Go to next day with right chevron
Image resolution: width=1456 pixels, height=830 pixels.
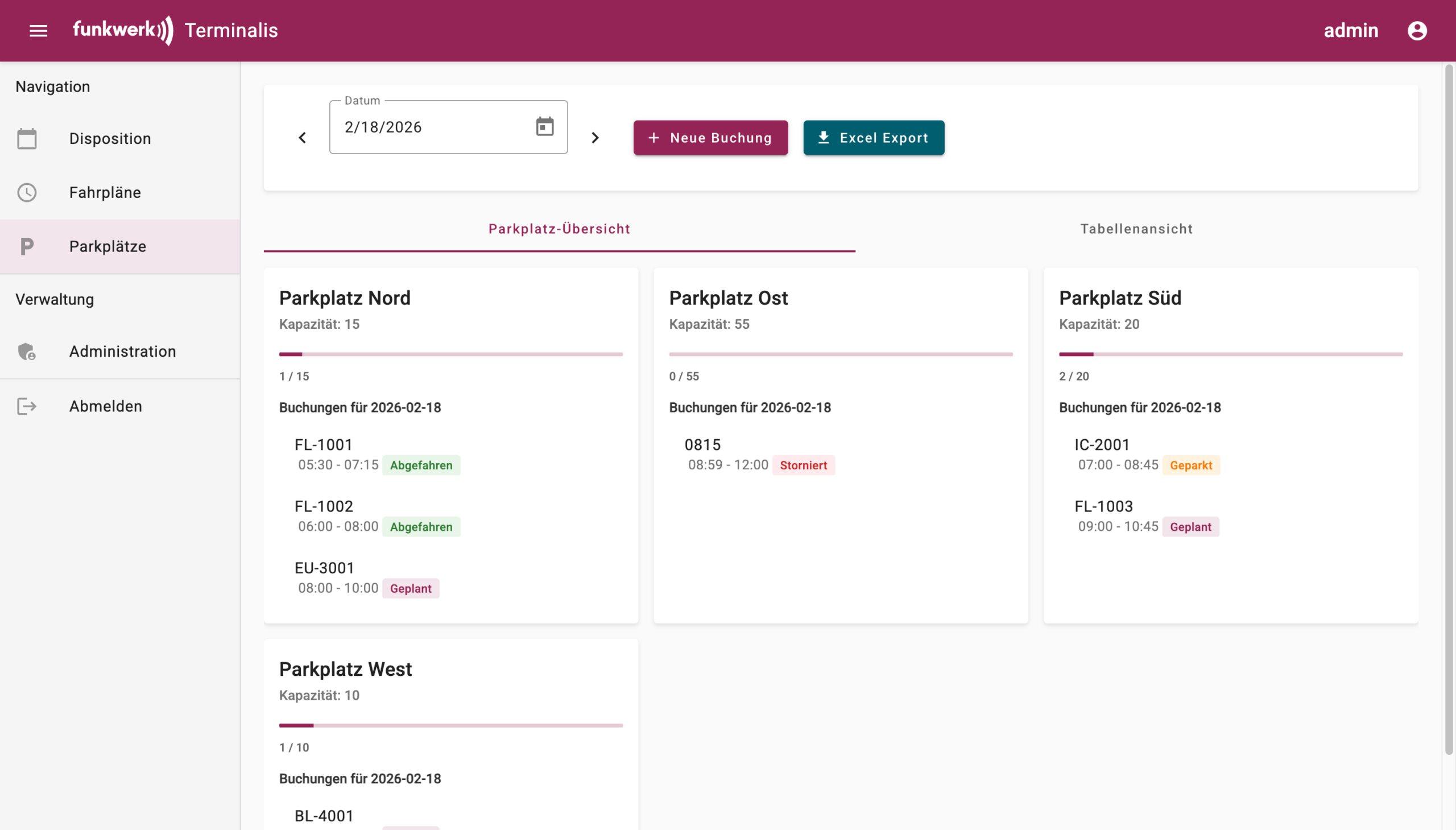(x=595, y=138)
